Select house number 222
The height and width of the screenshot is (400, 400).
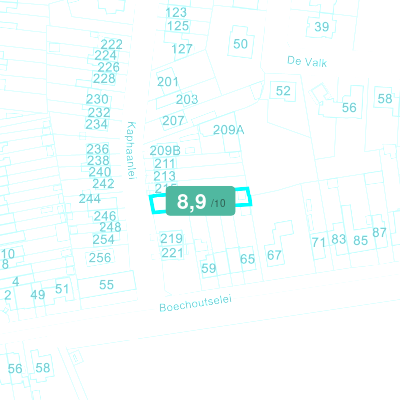112,44
